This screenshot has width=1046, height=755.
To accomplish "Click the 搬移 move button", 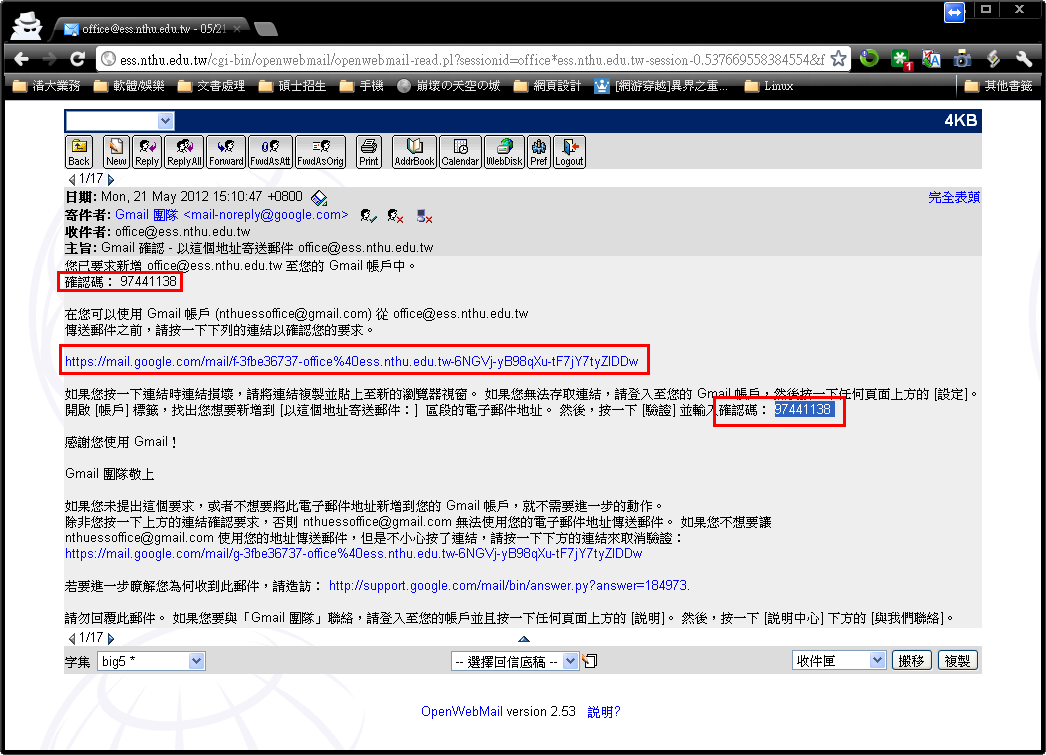I will (911, 660).
